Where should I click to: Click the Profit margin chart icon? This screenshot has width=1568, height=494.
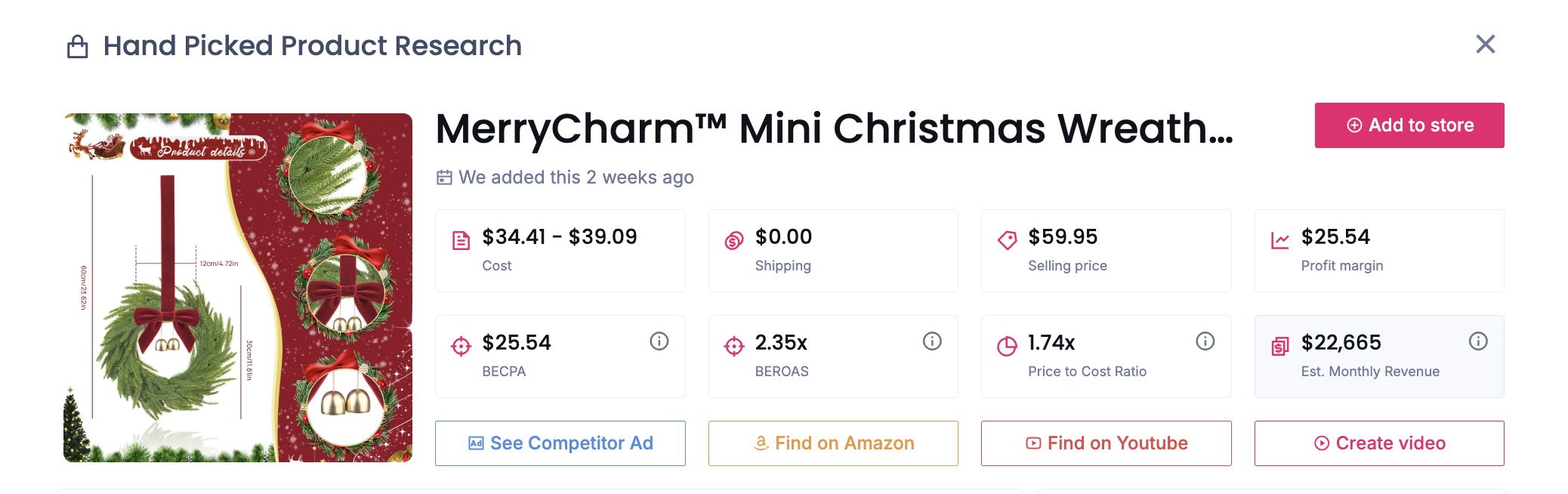[1280, 241]
